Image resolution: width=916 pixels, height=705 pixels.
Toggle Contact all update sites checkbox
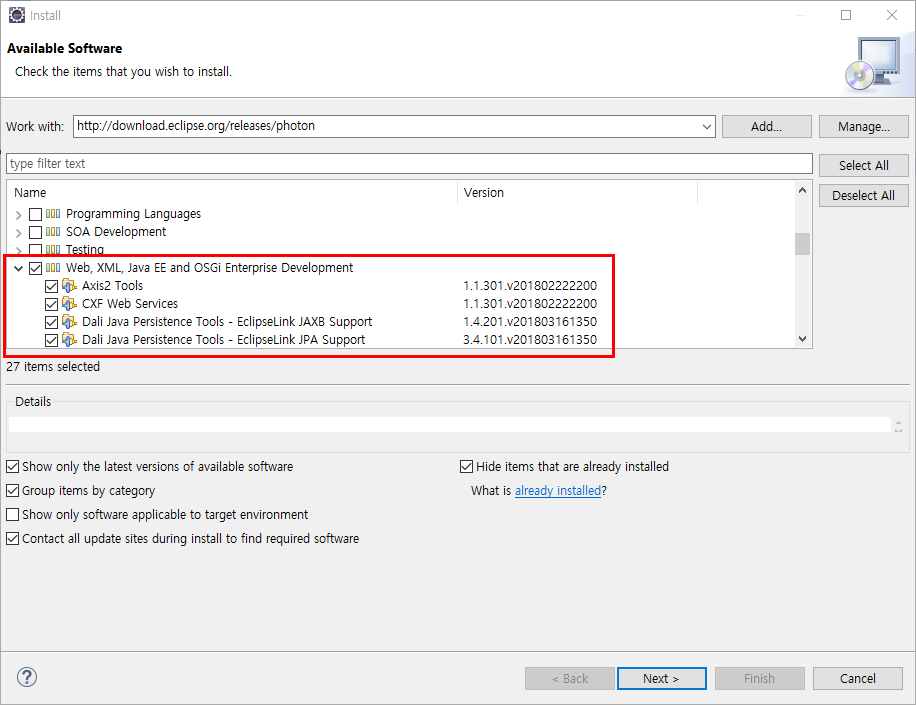tap(12, 539)
